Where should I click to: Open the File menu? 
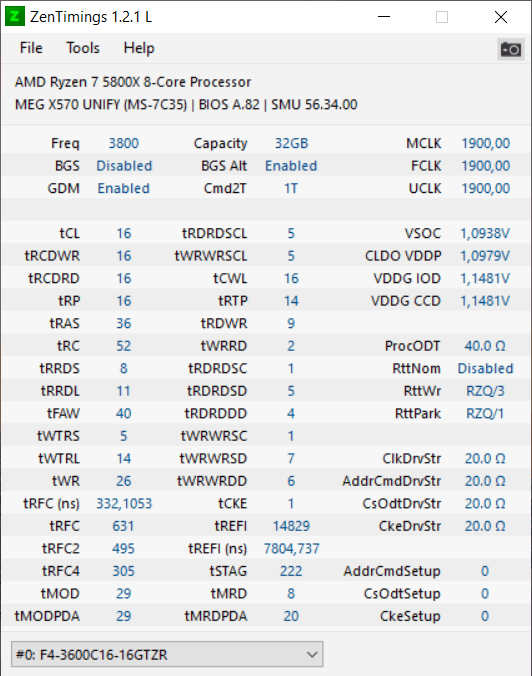31,48
